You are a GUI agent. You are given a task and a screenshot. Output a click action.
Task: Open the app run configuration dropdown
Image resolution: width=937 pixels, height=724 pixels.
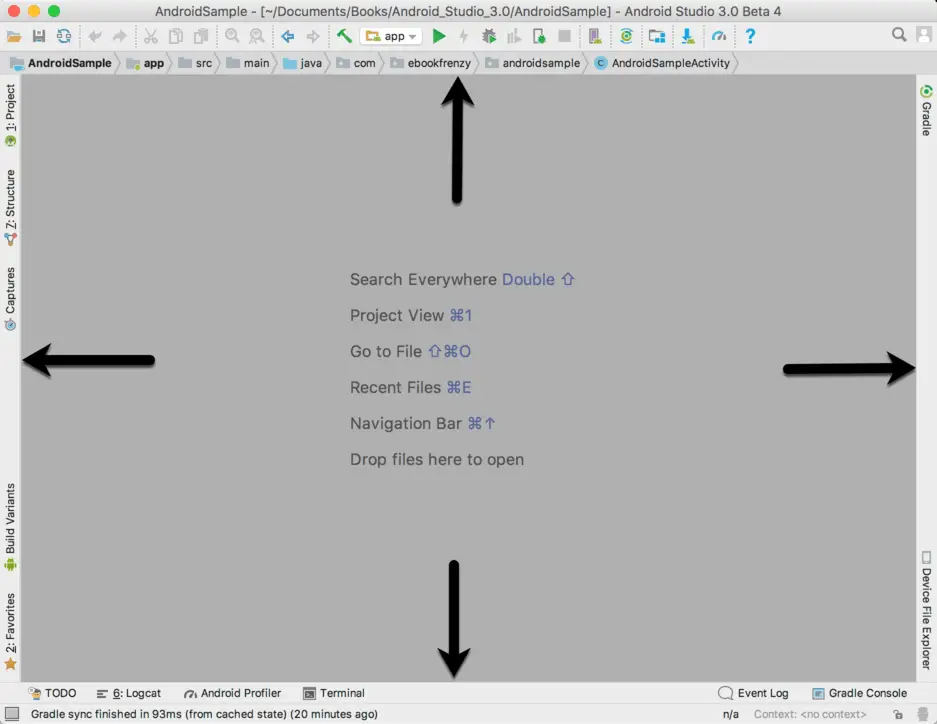pyautogui.click(x=392, y=36)
